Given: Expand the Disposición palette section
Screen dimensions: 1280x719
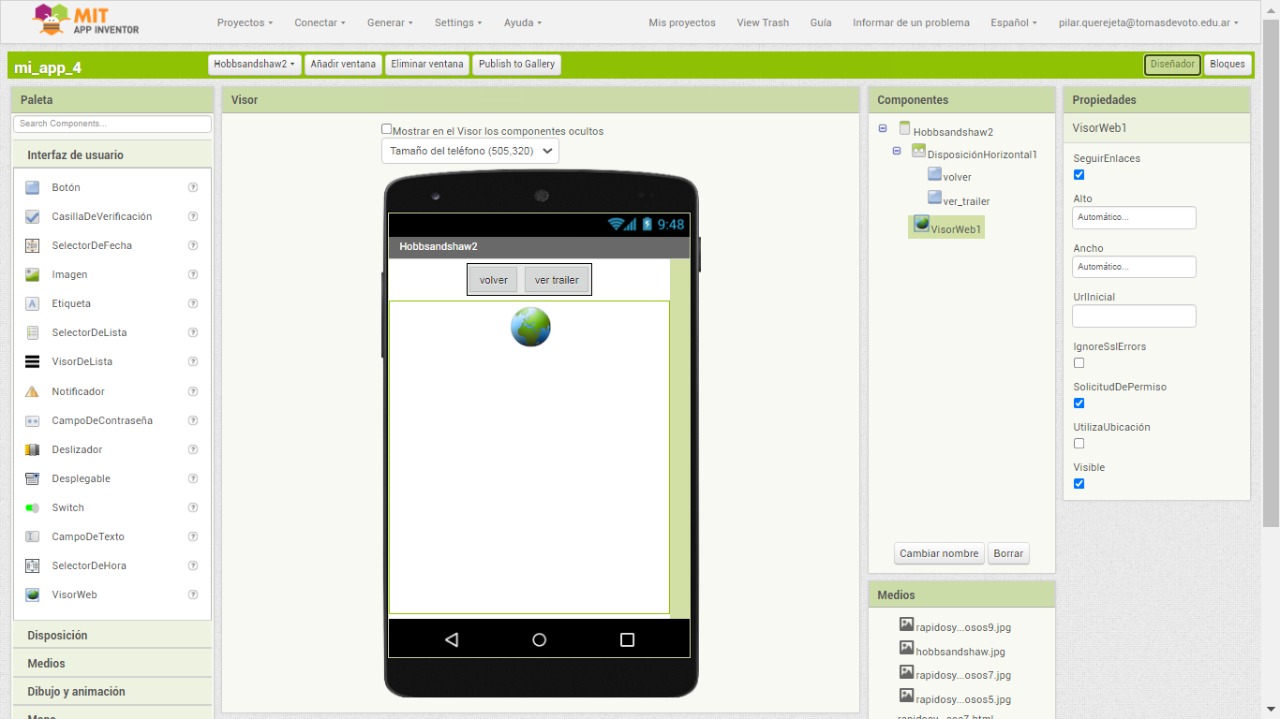Looking at the screenshot, I should [x=113, y=635].
